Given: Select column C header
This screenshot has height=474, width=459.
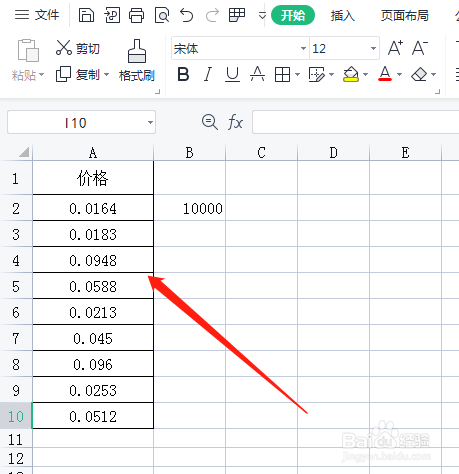Looking at the screenshot, I should (x=261, y=153).
